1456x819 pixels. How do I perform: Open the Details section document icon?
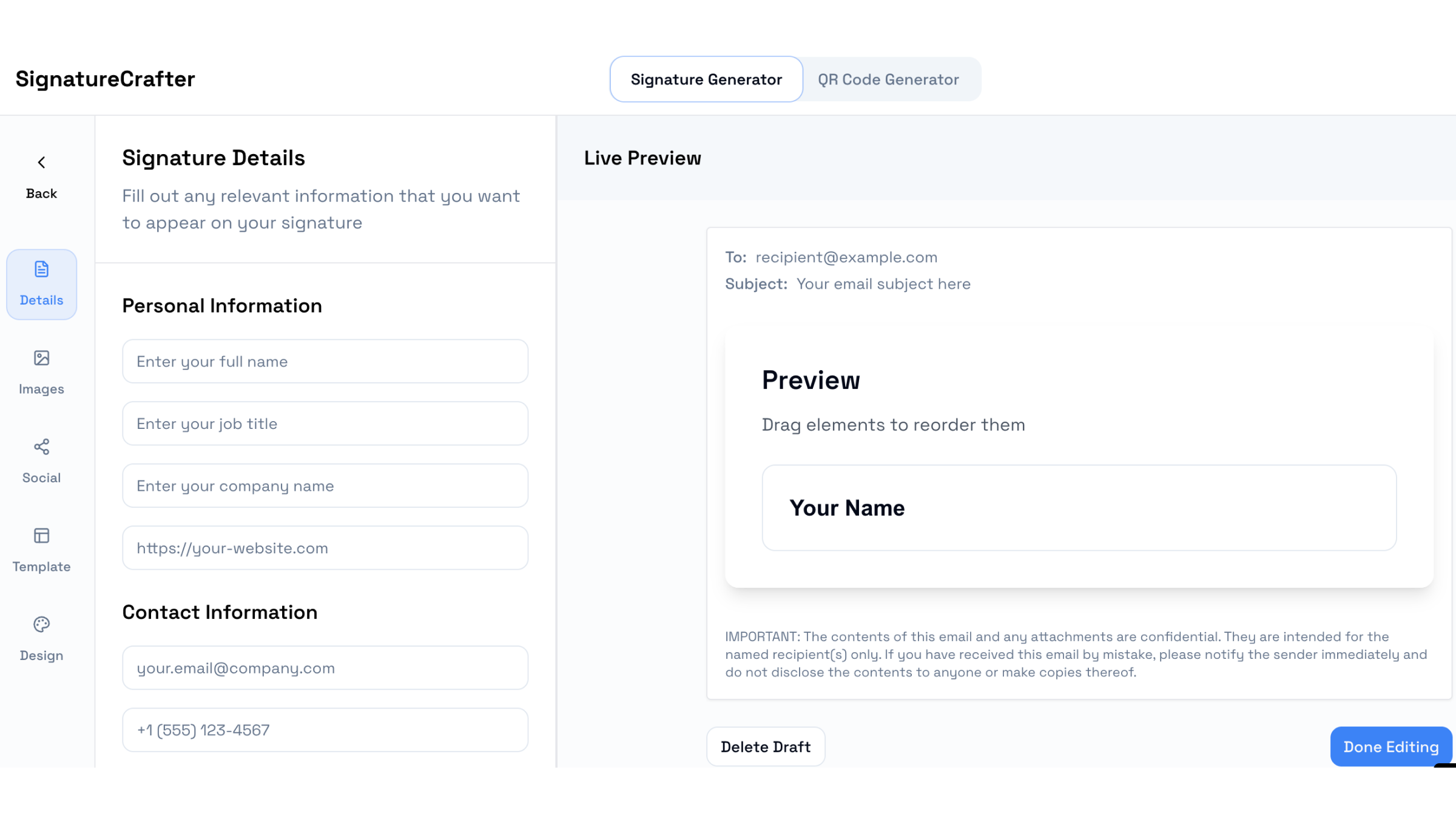(x=41, y=269)
